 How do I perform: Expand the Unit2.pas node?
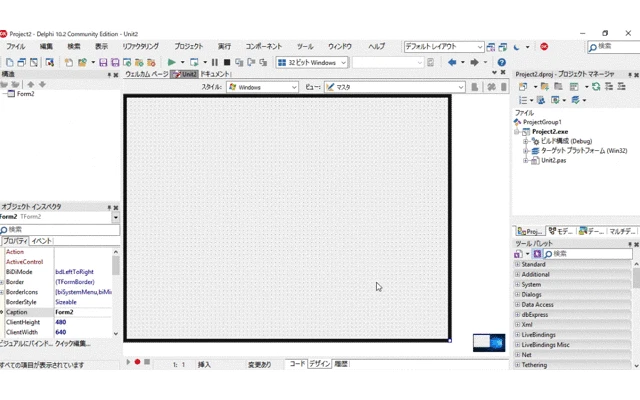click(x=526, y=161)
